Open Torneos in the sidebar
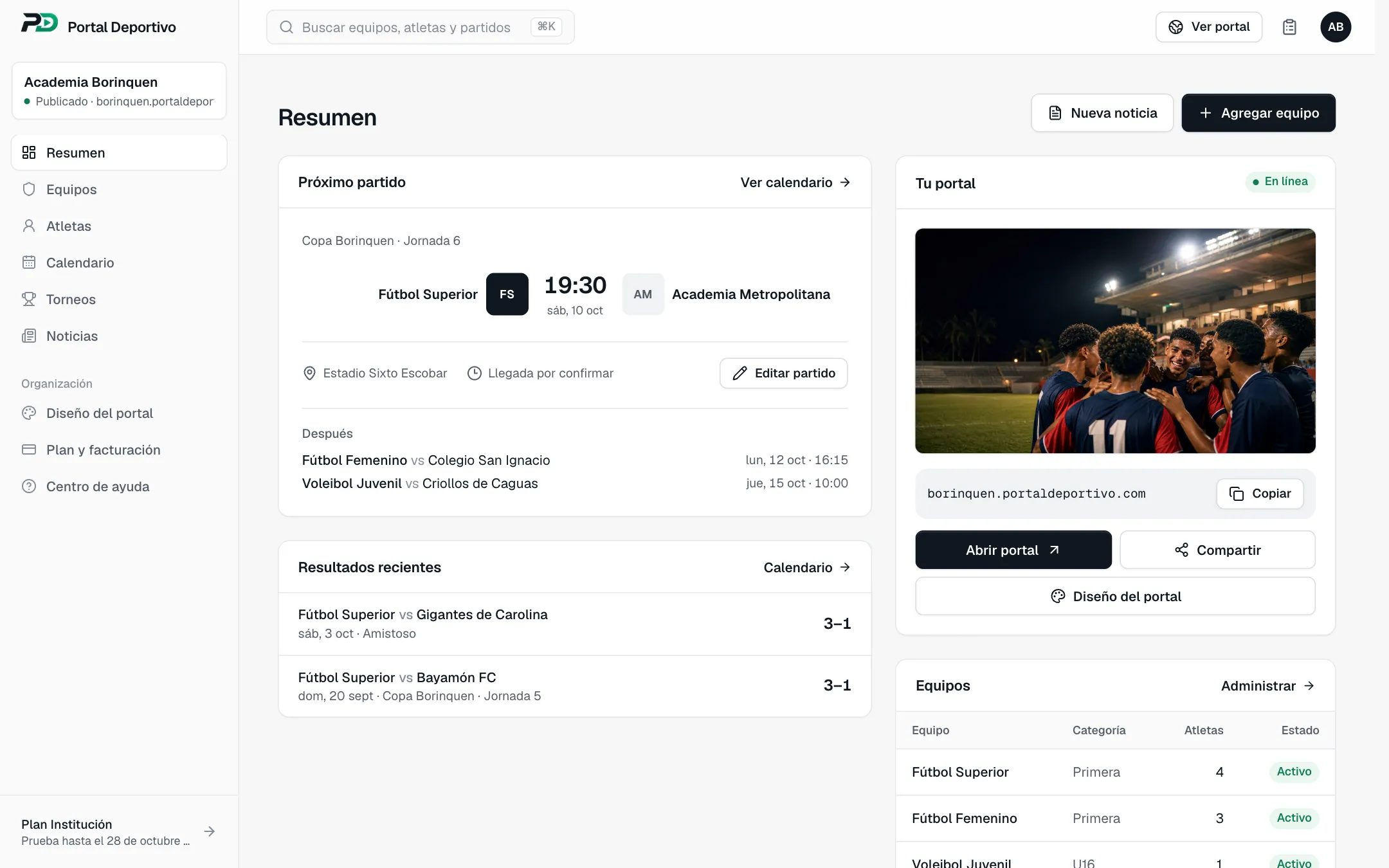The width and height of the screenshot is (1389, 868). [x=119, y=299]
